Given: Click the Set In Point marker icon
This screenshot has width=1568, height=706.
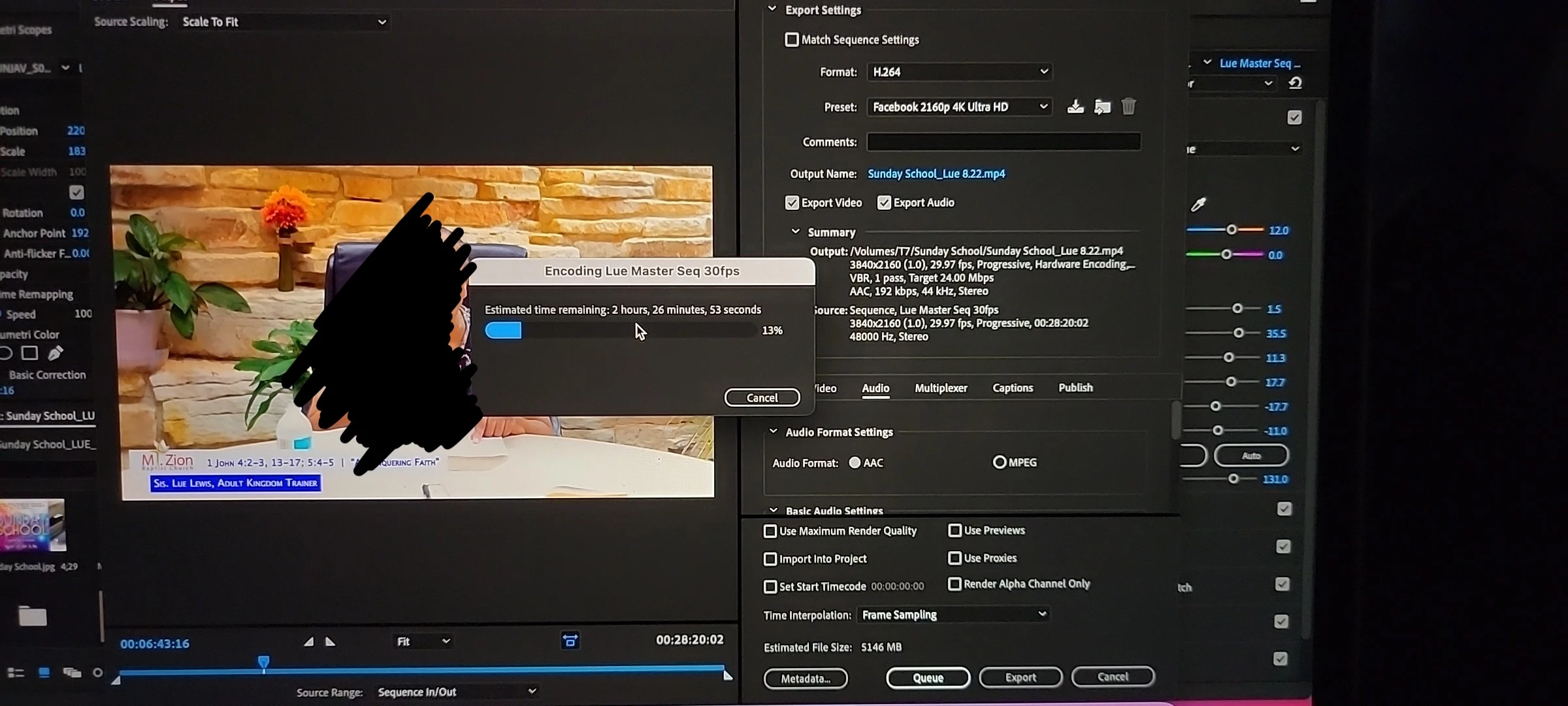Looking at the screenshot, I should tap(308, 642).
